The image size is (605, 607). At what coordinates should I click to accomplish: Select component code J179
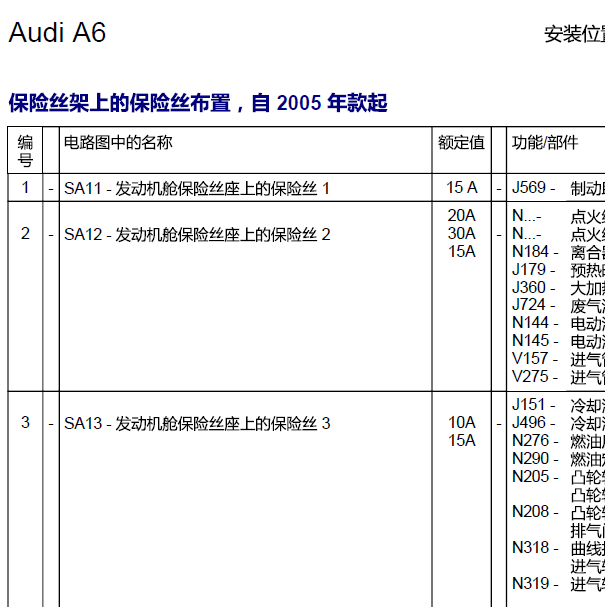(x=529, y=269)
